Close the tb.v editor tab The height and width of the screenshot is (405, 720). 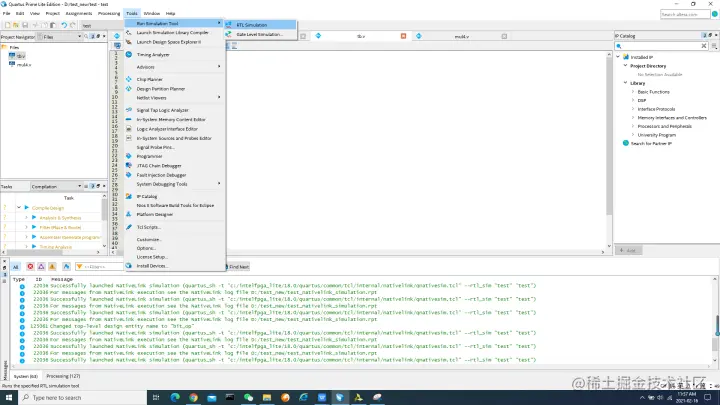[404, 36]
